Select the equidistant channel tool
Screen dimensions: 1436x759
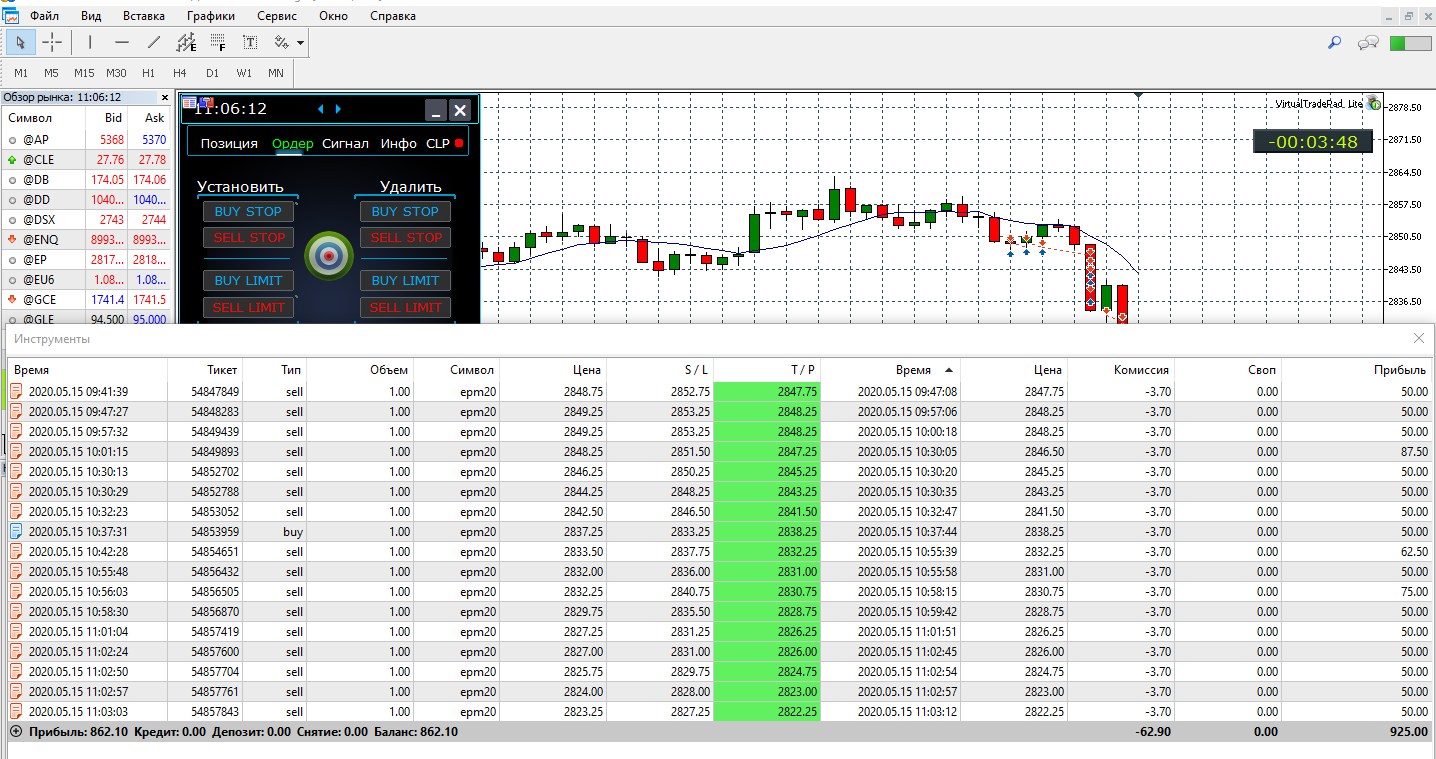pos(186,42)
